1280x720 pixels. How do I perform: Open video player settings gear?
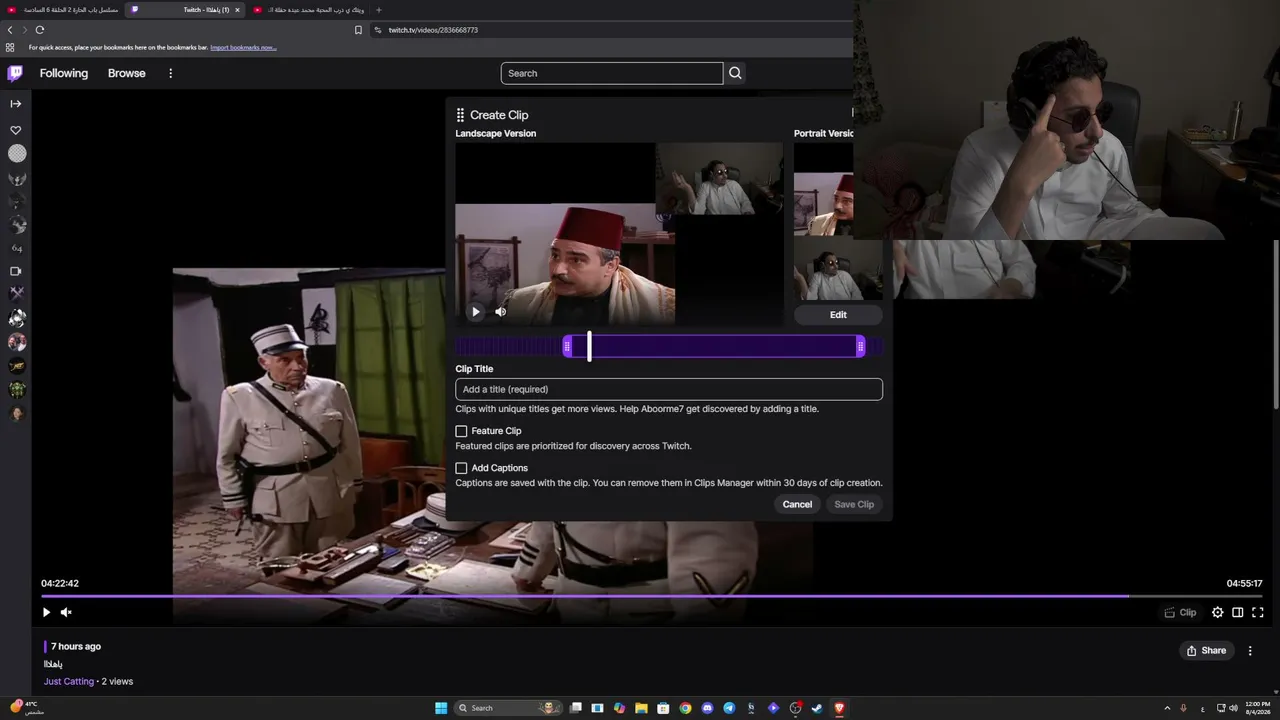(x=1217, y=612)
